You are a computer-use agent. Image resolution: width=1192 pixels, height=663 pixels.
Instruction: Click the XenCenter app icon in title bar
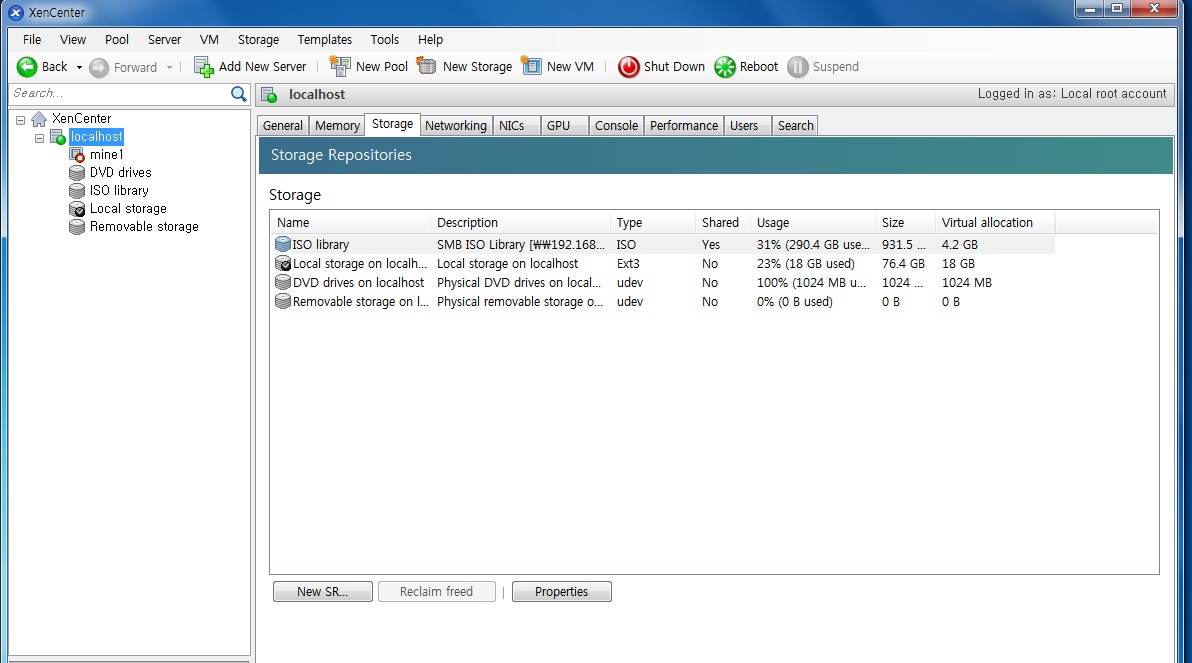(x=16, y=12)
